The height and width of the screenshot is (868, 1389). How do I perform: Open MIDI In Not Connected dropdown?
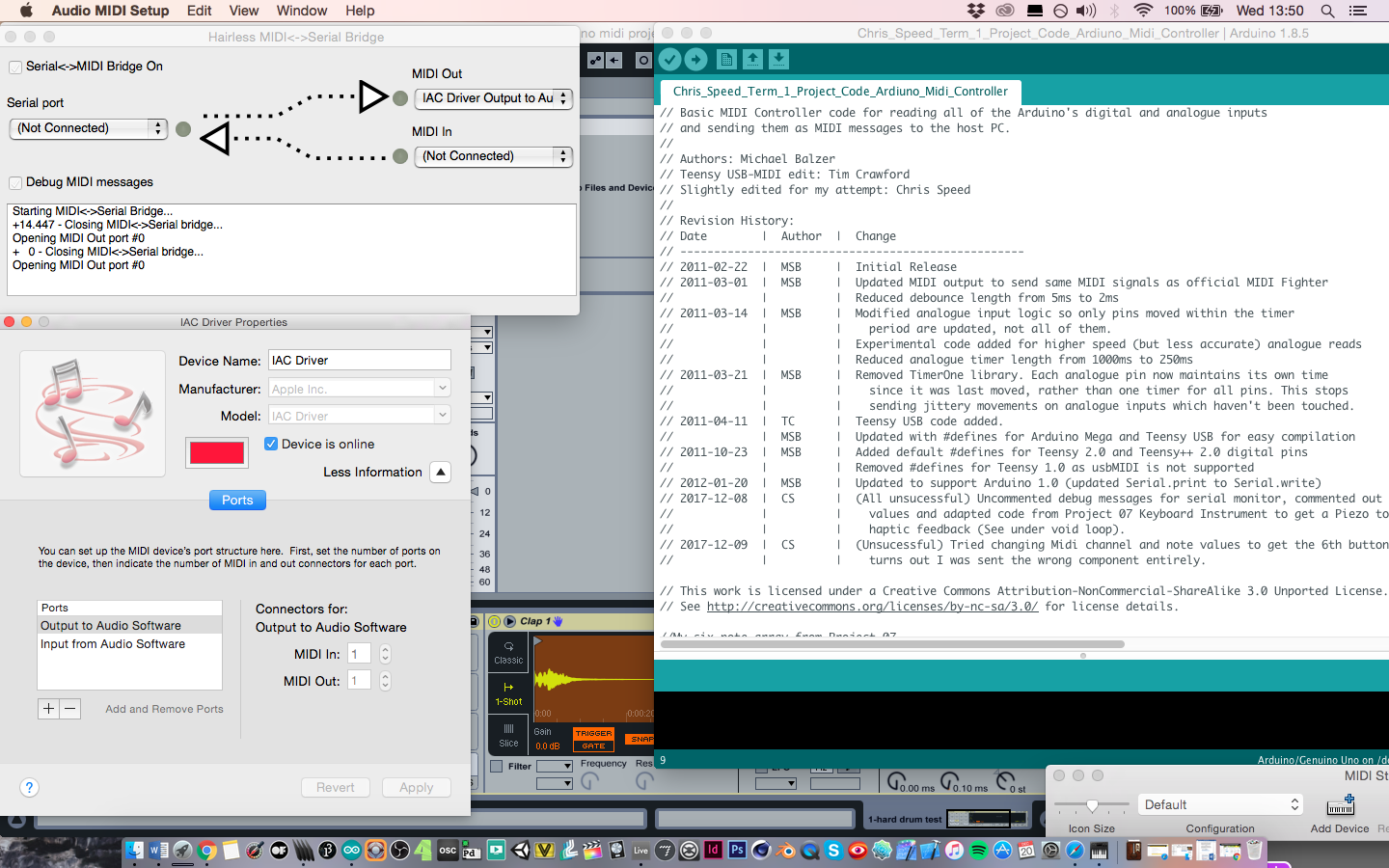[493, 156]
